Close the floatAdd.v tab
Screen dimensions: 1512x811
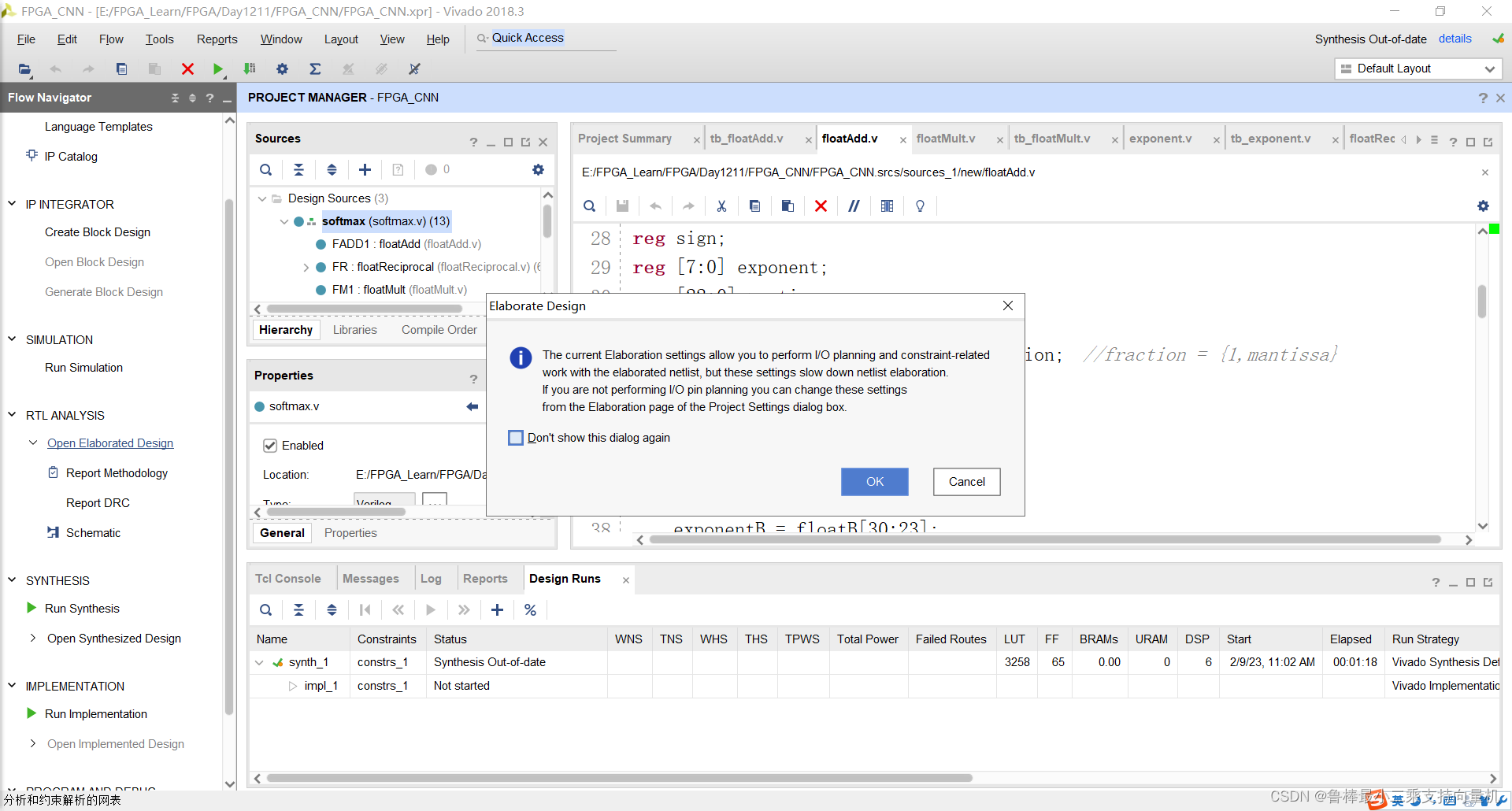pos(902,140)
